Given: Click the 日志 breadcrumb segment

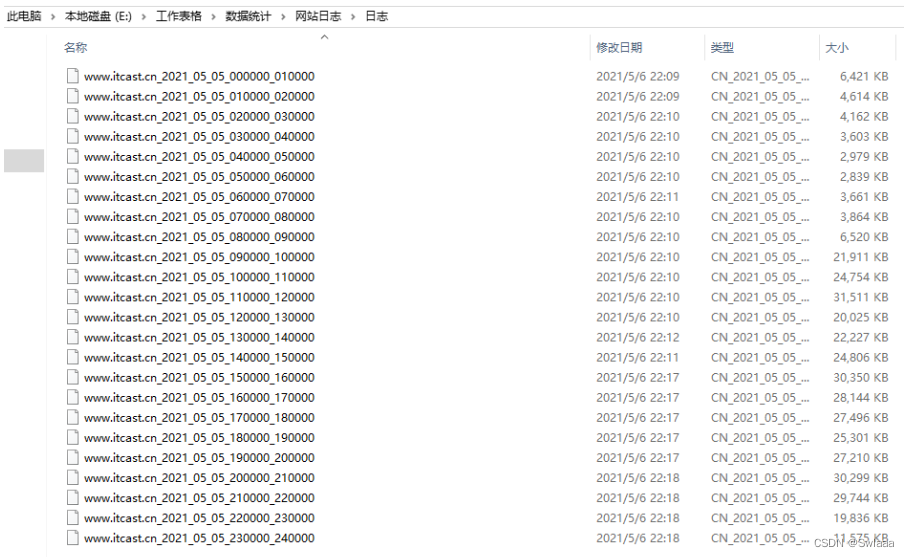Looking at the screenshot, I should click(x=376, y=16).
